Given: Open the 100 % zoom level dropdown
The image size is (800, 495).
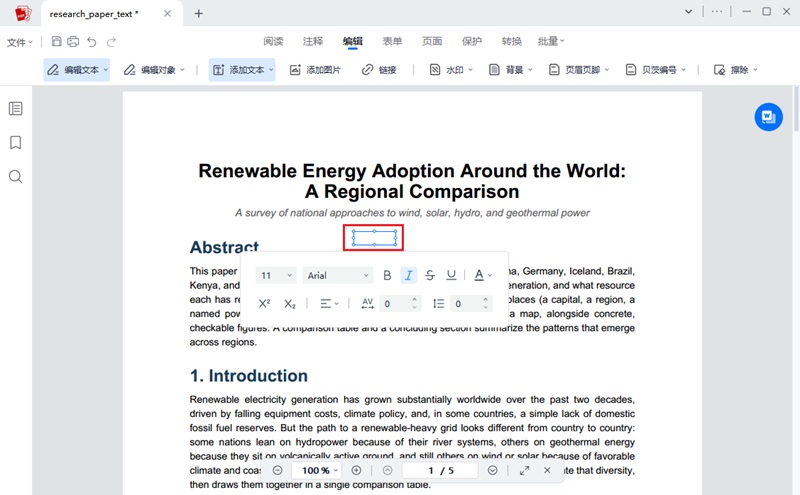Looking at the screenshot, I should (320, 471).
